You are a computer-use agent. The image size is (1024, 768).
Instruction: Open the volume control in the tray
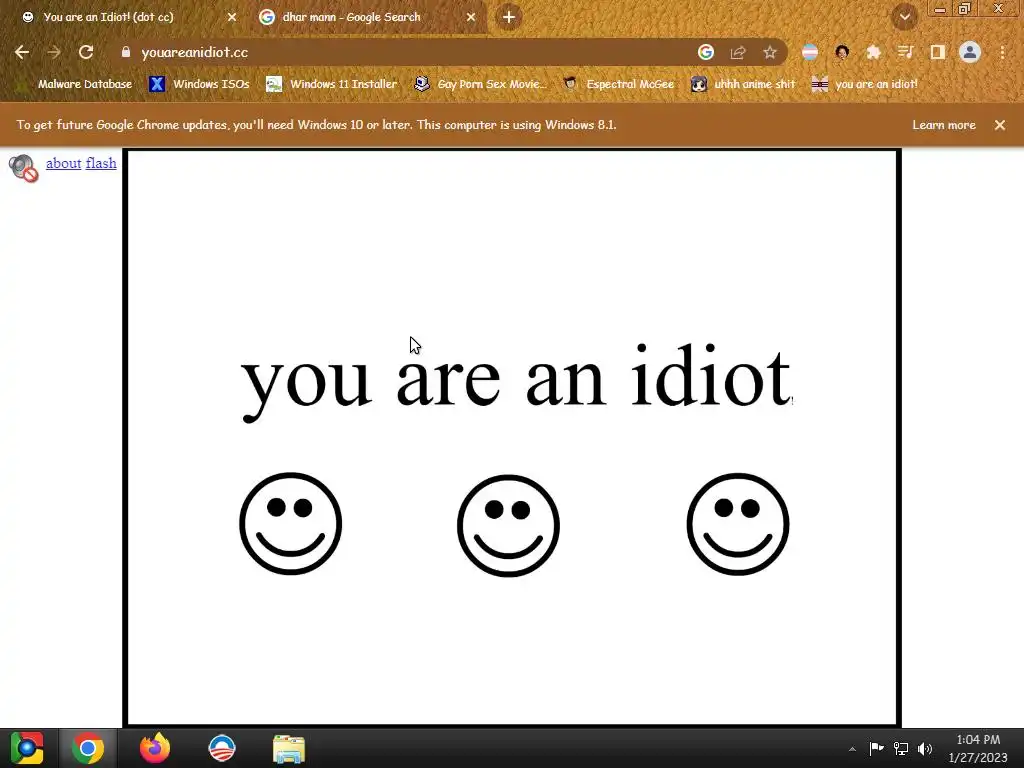tap(925, 748)
